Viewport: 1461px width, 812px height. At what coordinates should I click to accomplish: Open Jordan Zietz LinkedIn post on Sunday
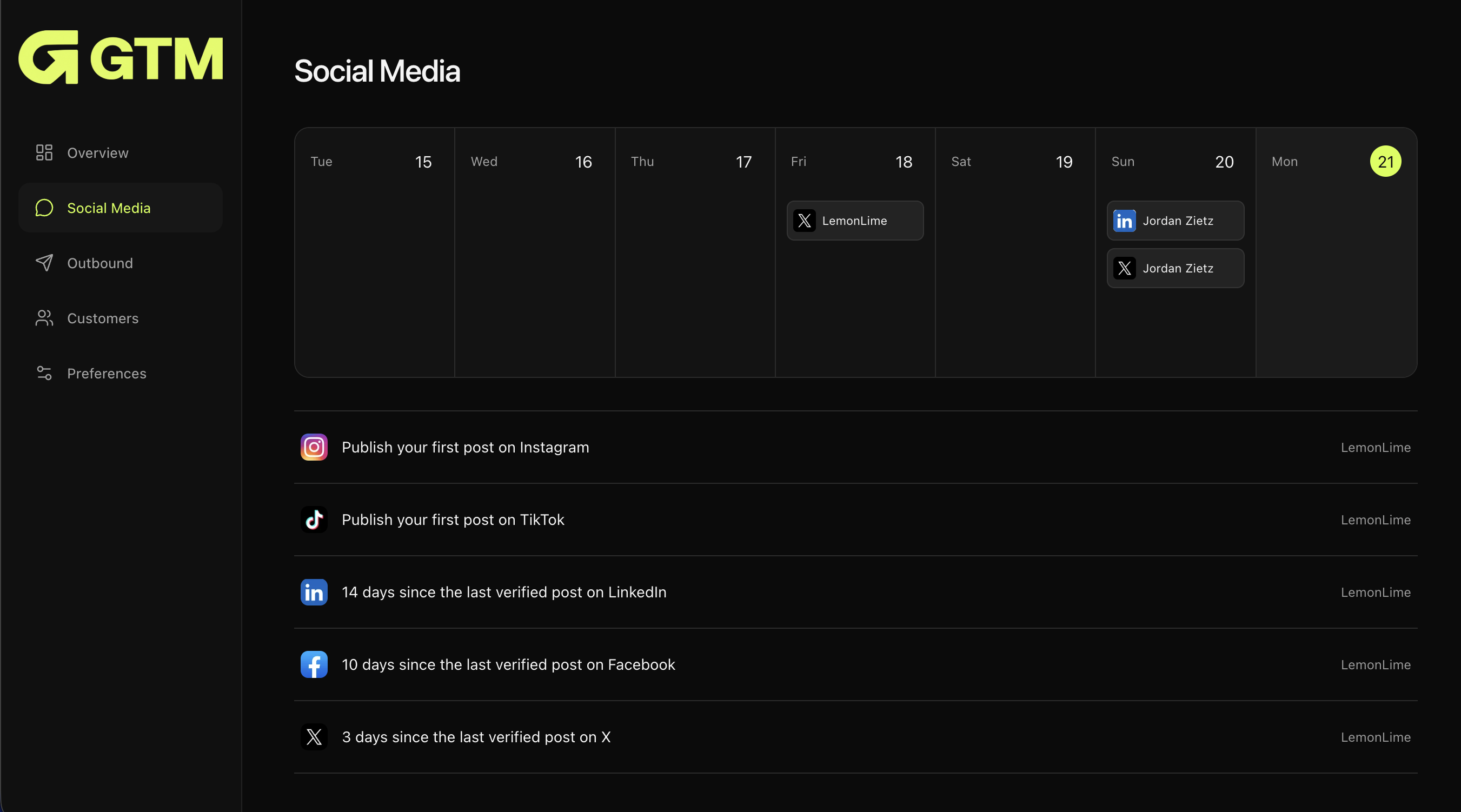pyautogui.click(x=1175, y=221)
